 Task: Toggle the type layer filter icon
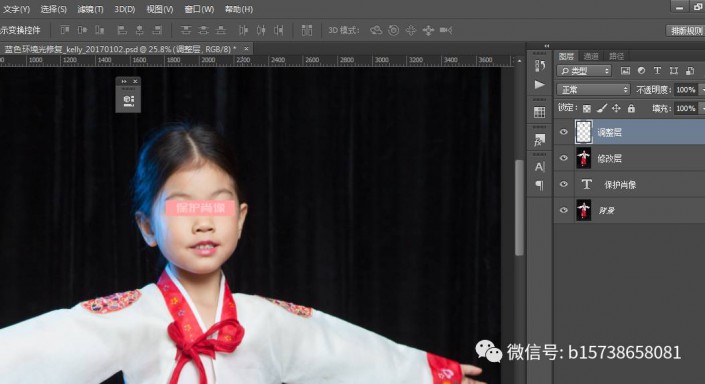tap(657, 71)
